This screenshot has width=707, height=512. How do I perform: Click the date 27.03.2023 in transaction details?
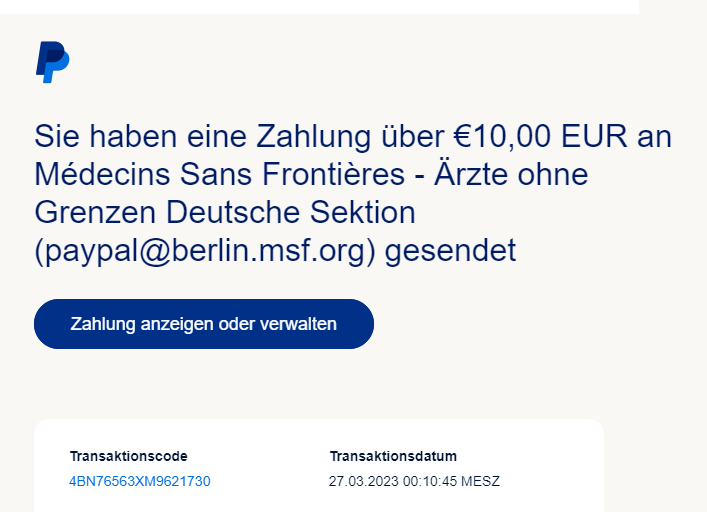click(363, 482)
